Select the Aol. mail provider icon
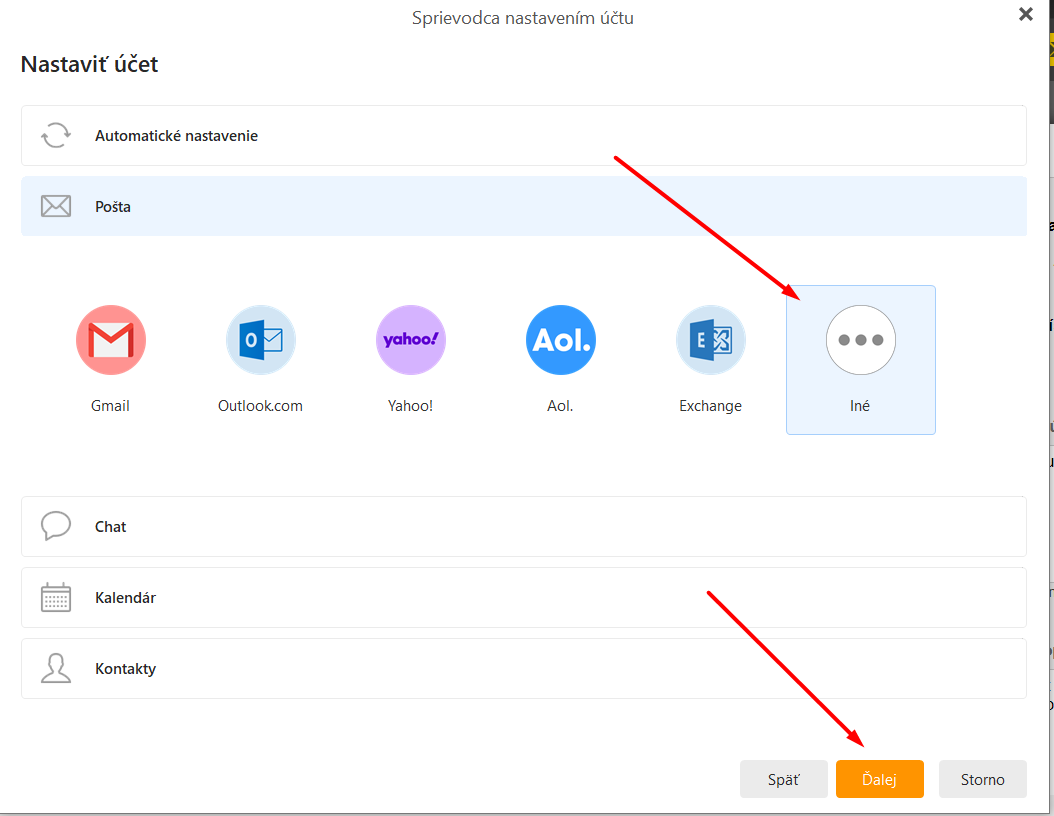 [x=561, y=340]
